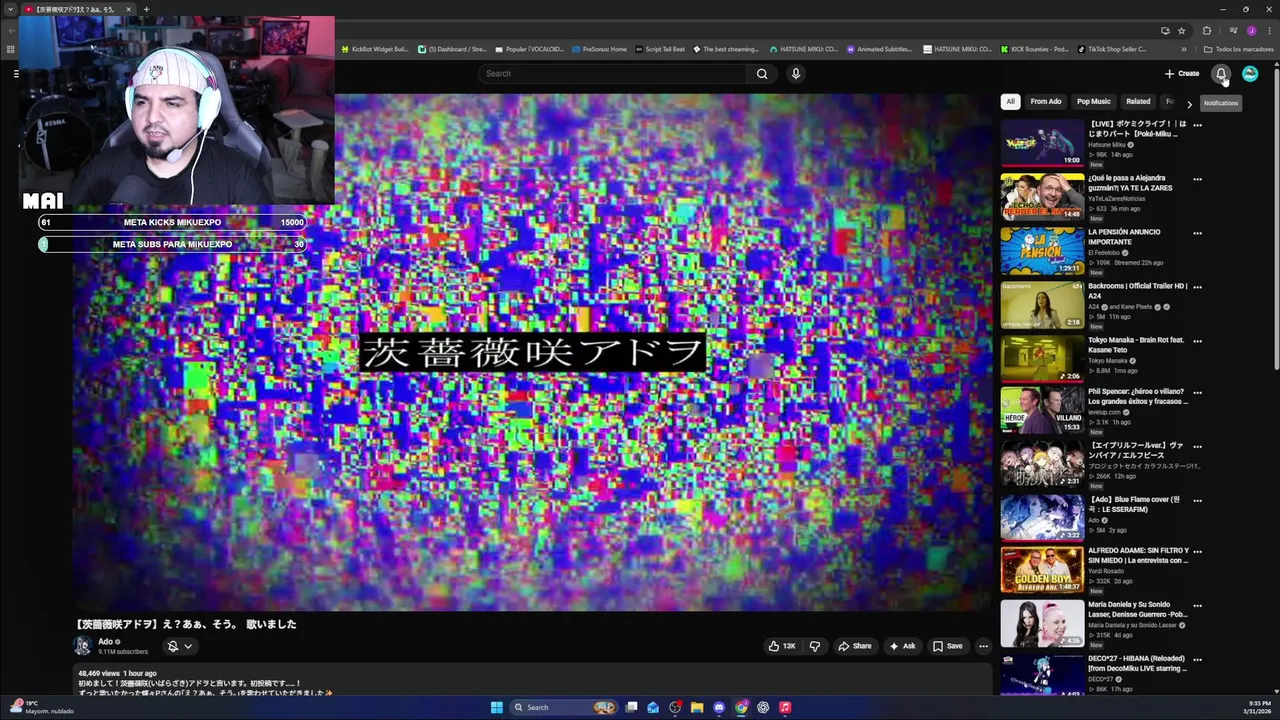The height and width of the screenshot is (720, 1280).
Task: Open ChatGPT app from taskbar
Action: tap(763, 707)
